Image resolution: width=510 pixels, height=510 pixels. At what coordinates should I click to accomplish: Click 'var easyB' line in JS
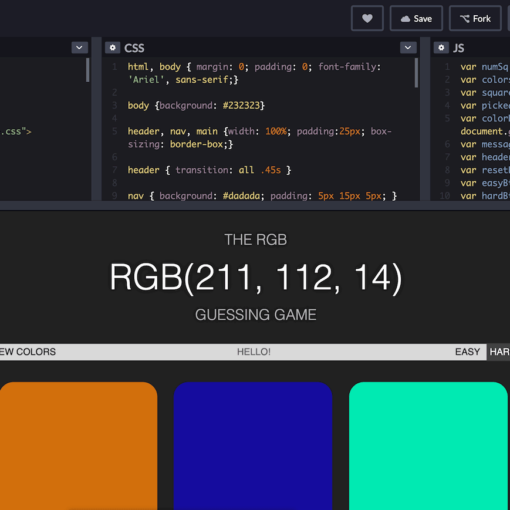click(x=485, y=183)
